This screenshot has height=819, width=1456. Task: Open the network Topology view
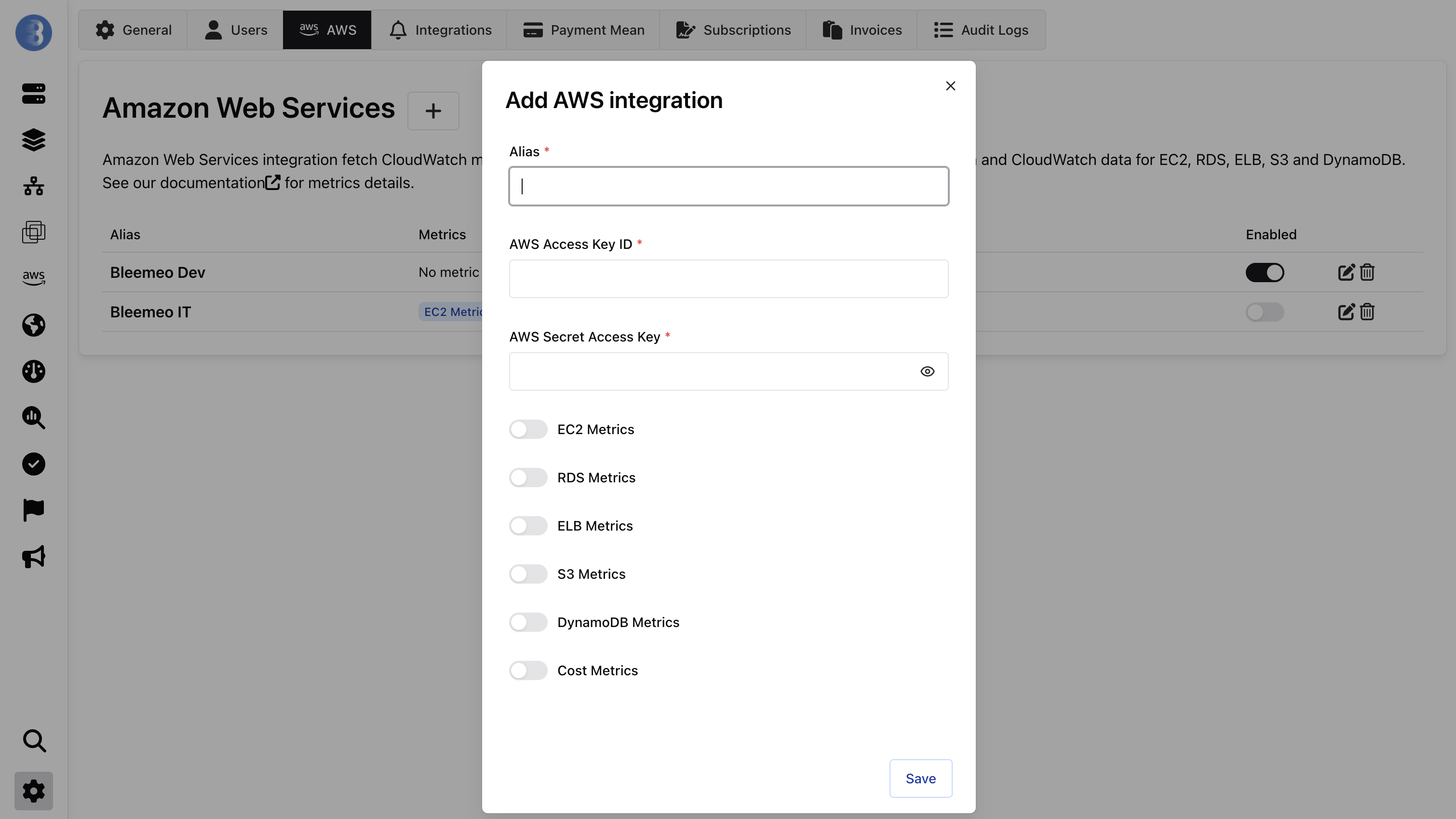(33, 187)
